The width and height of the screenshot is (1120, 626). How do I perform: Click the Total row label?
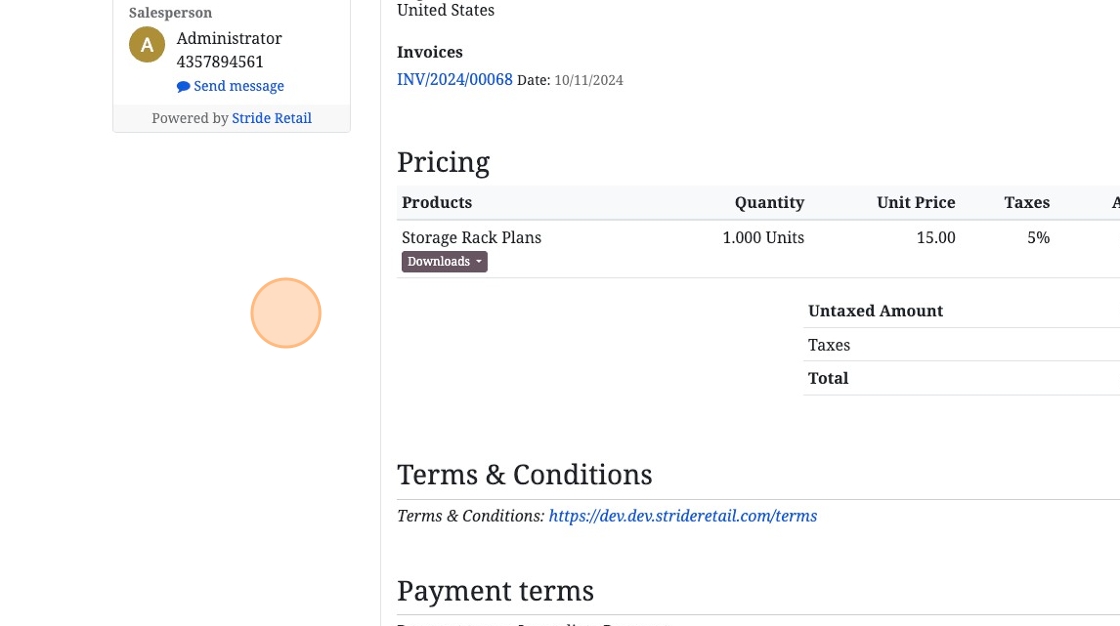coord(828,378)
